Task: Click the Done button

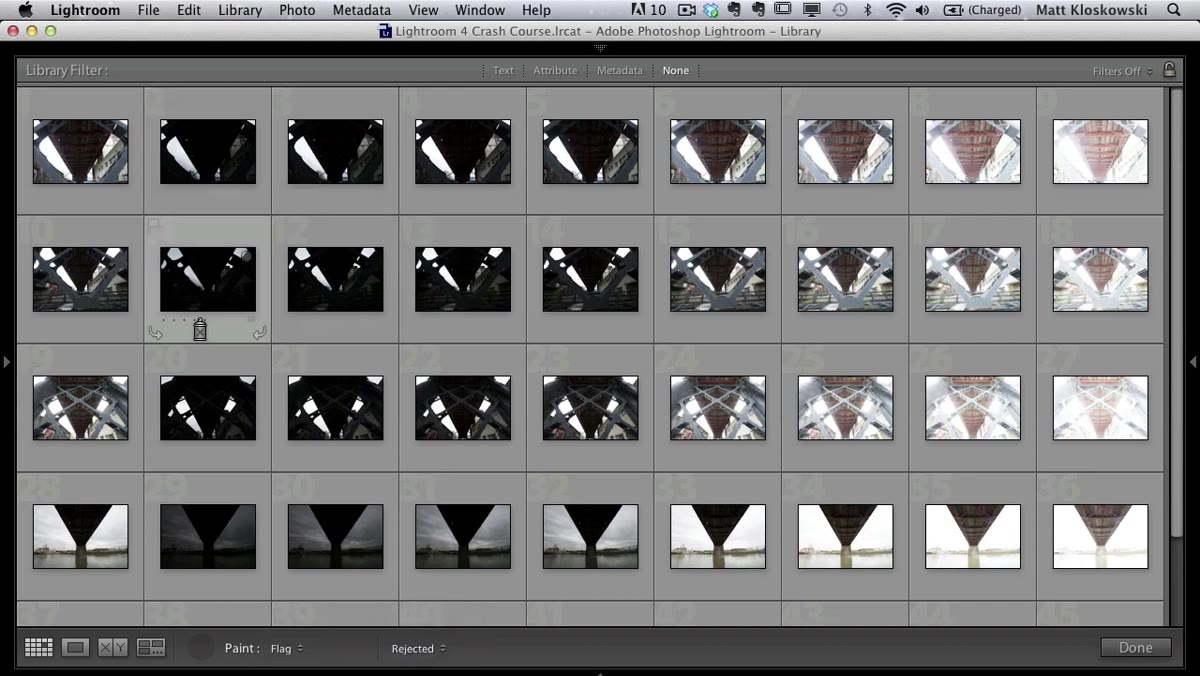Action: coord(1135,648)
